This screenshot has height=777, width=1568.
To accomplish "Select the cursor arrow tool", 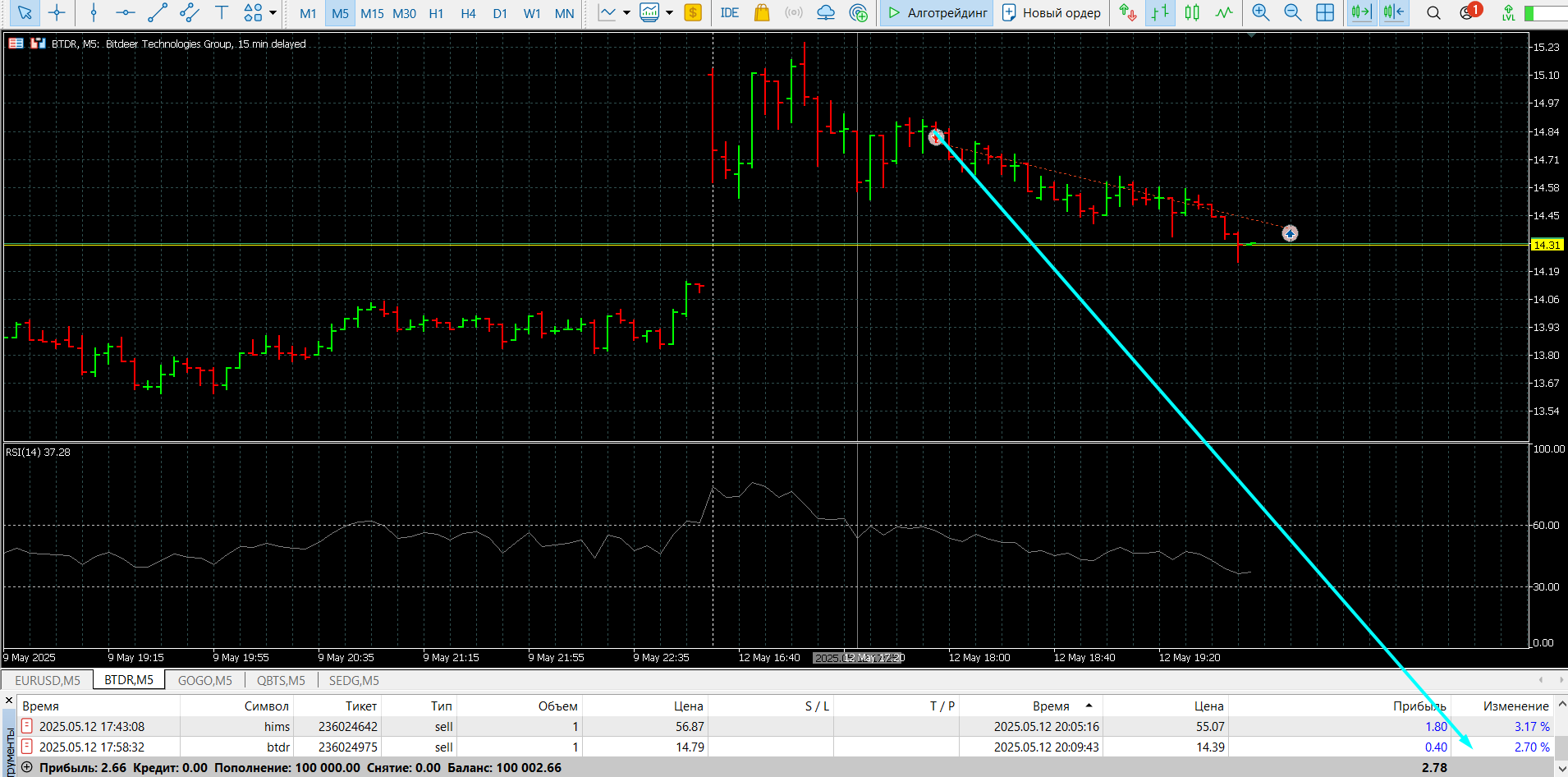I will 25,12.
